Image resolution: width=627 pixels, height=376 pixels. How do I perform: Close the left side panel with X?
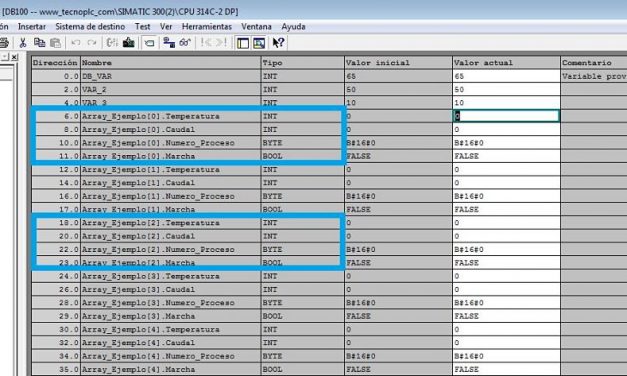click(14, 57)
